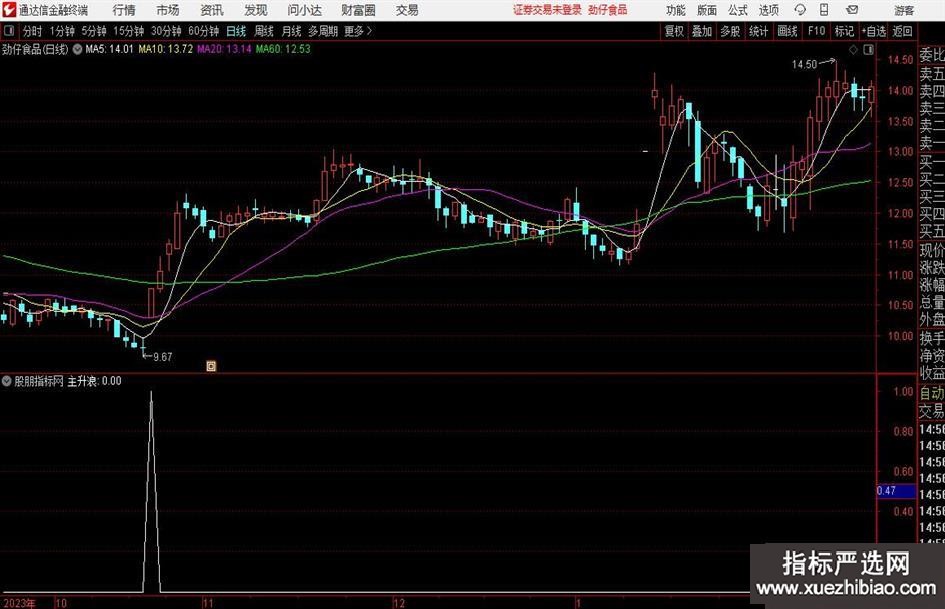Click the 证券交易未登录 login link
945x609 pixels.
pyautogui.click(x=547, y=10)
